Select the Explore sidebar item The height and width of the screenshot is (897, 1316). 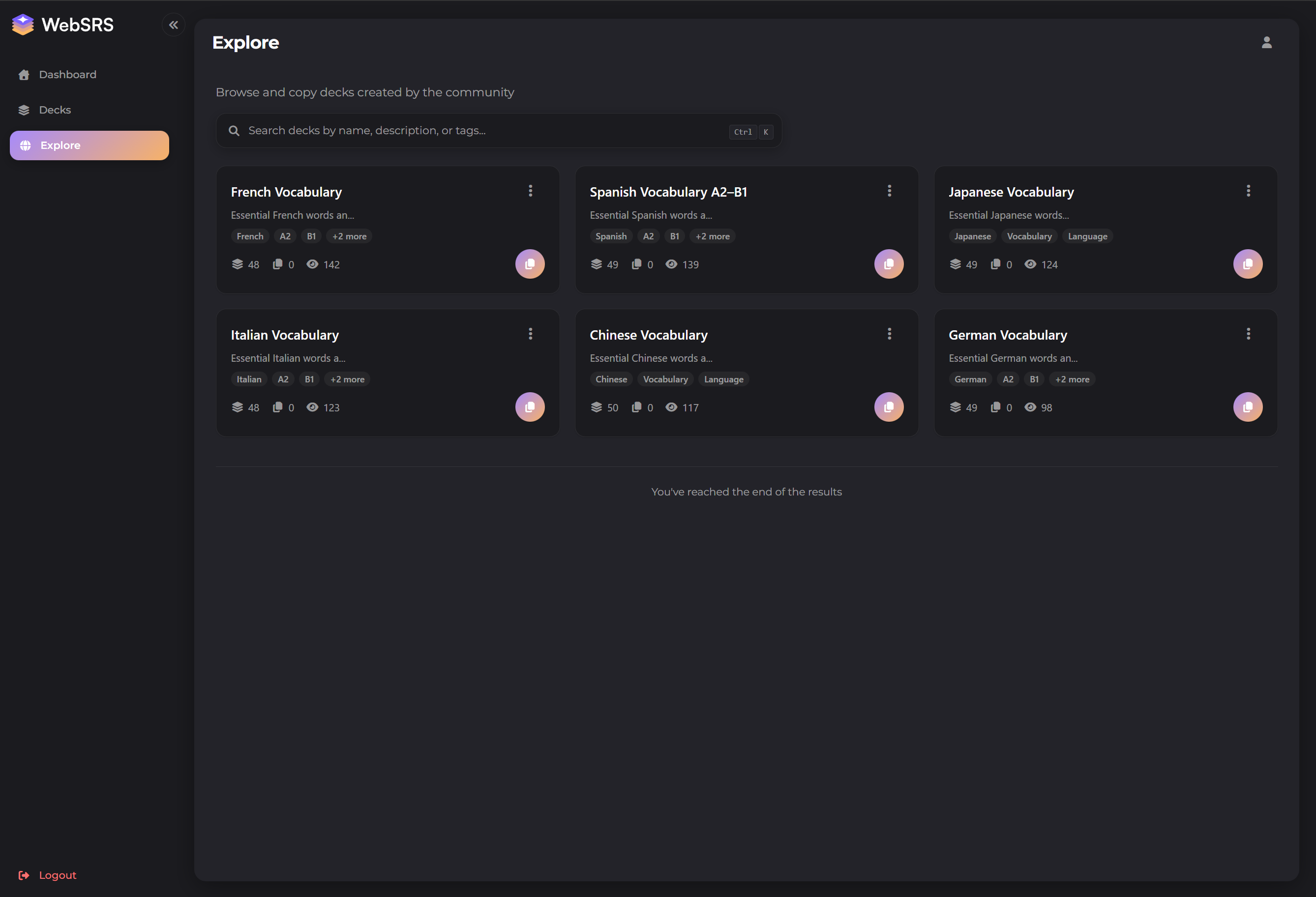click(x=90, y=145)
